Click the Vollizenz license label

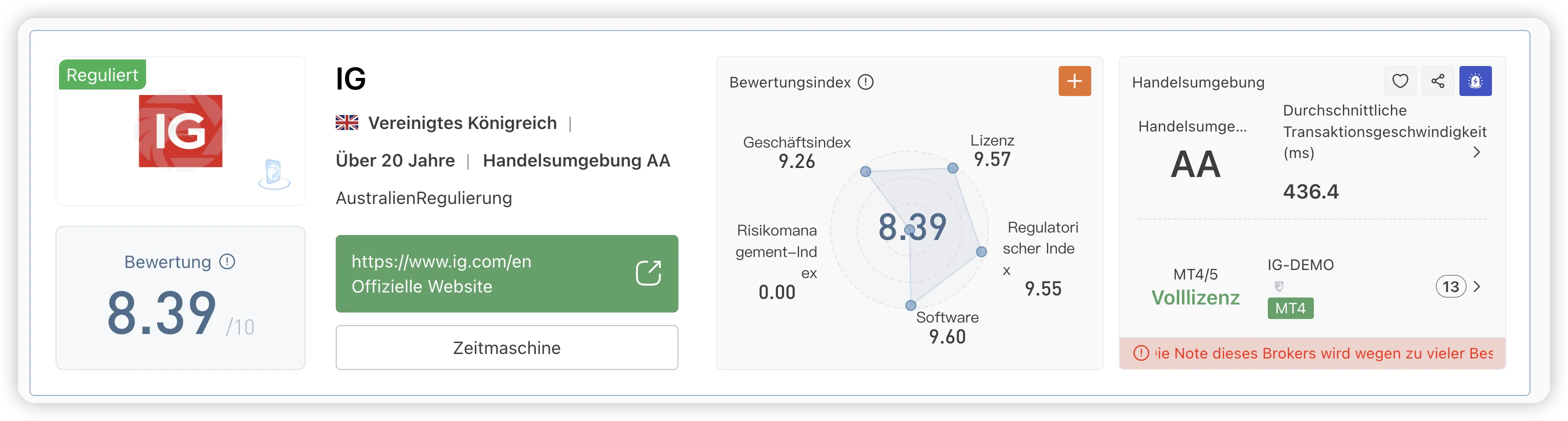pyautogui.click(x=1195, y=297)
